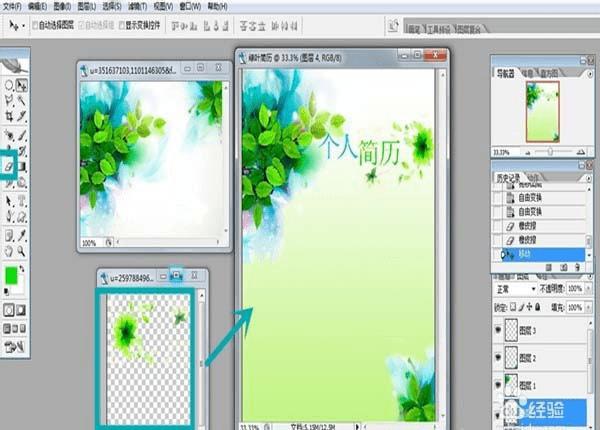This screenshot has height=430, width=600.
Task: Open the Move tool preset picker dropdown
Action: [x=24, y=26]
